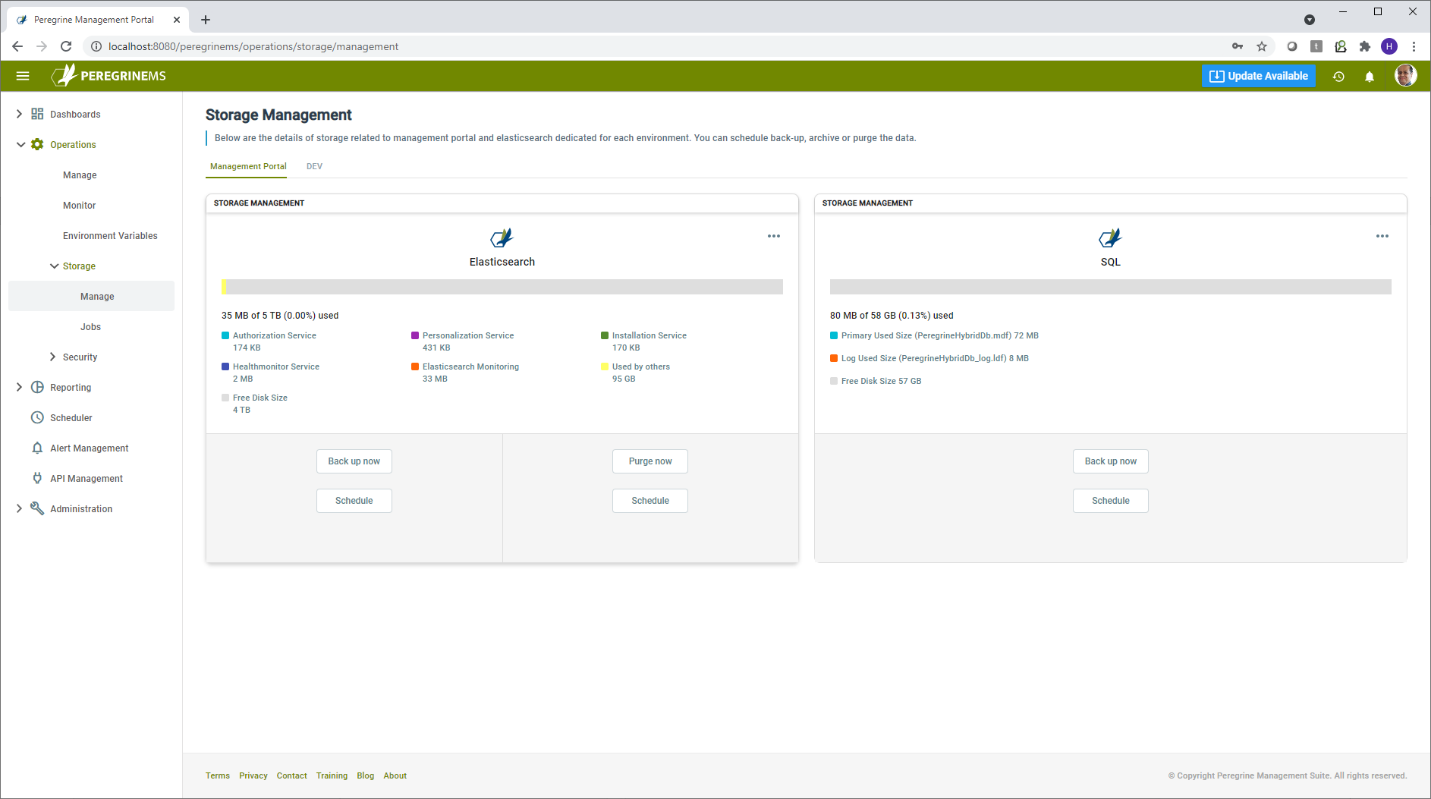The height and width of the screenshot is (799, 1431).
Task: Open the Privacy footer link
Action: [x=253, y=776]
